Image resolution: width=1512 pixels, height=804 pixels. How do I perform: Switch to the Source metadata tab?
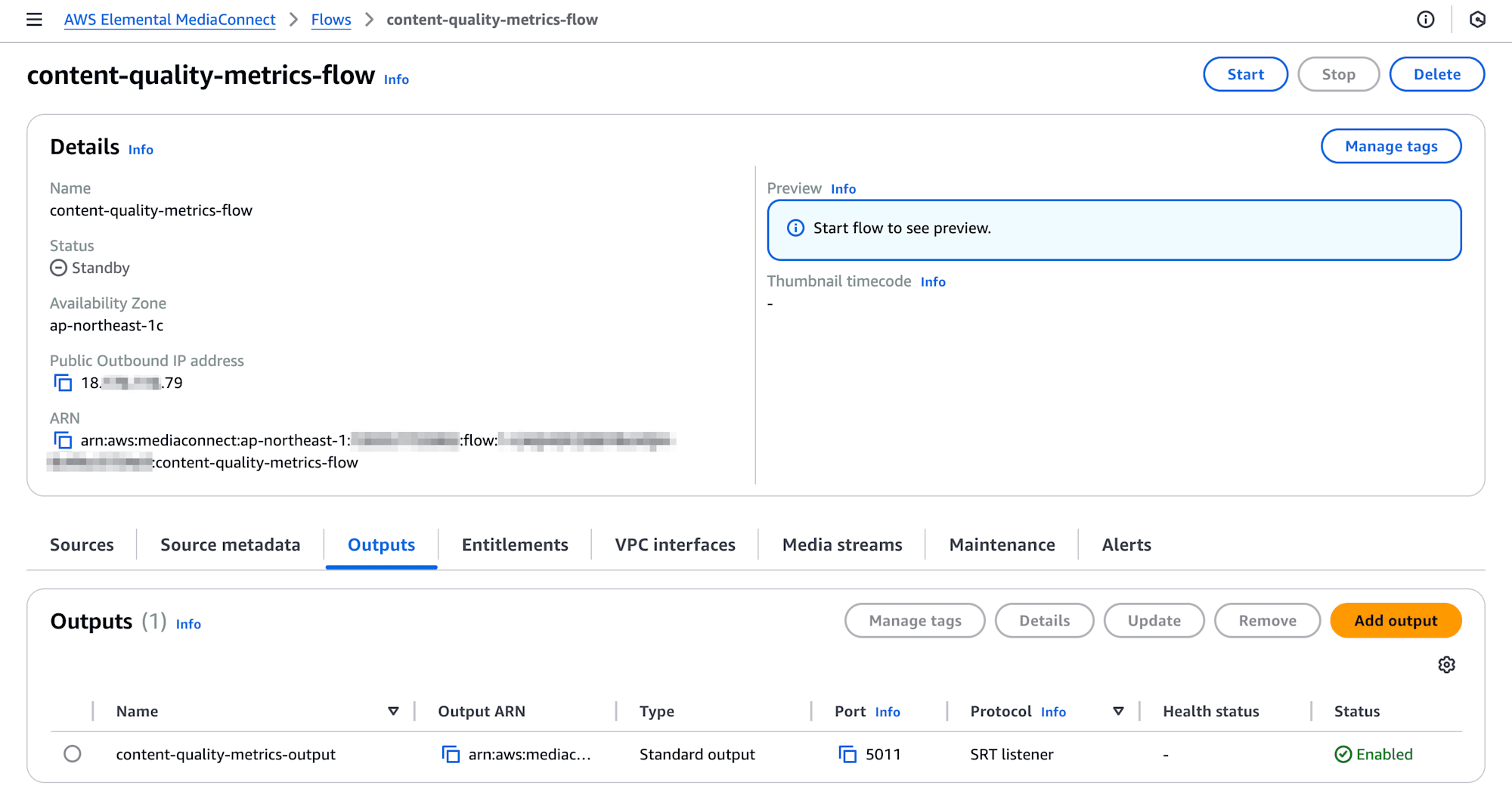coord(230,545)
